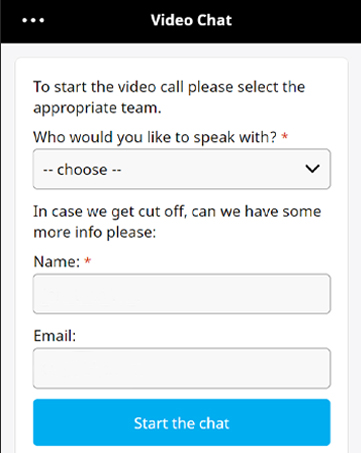
Task: Select the "-- choose --" placeholder text
Action: click(x=82, y=170)
